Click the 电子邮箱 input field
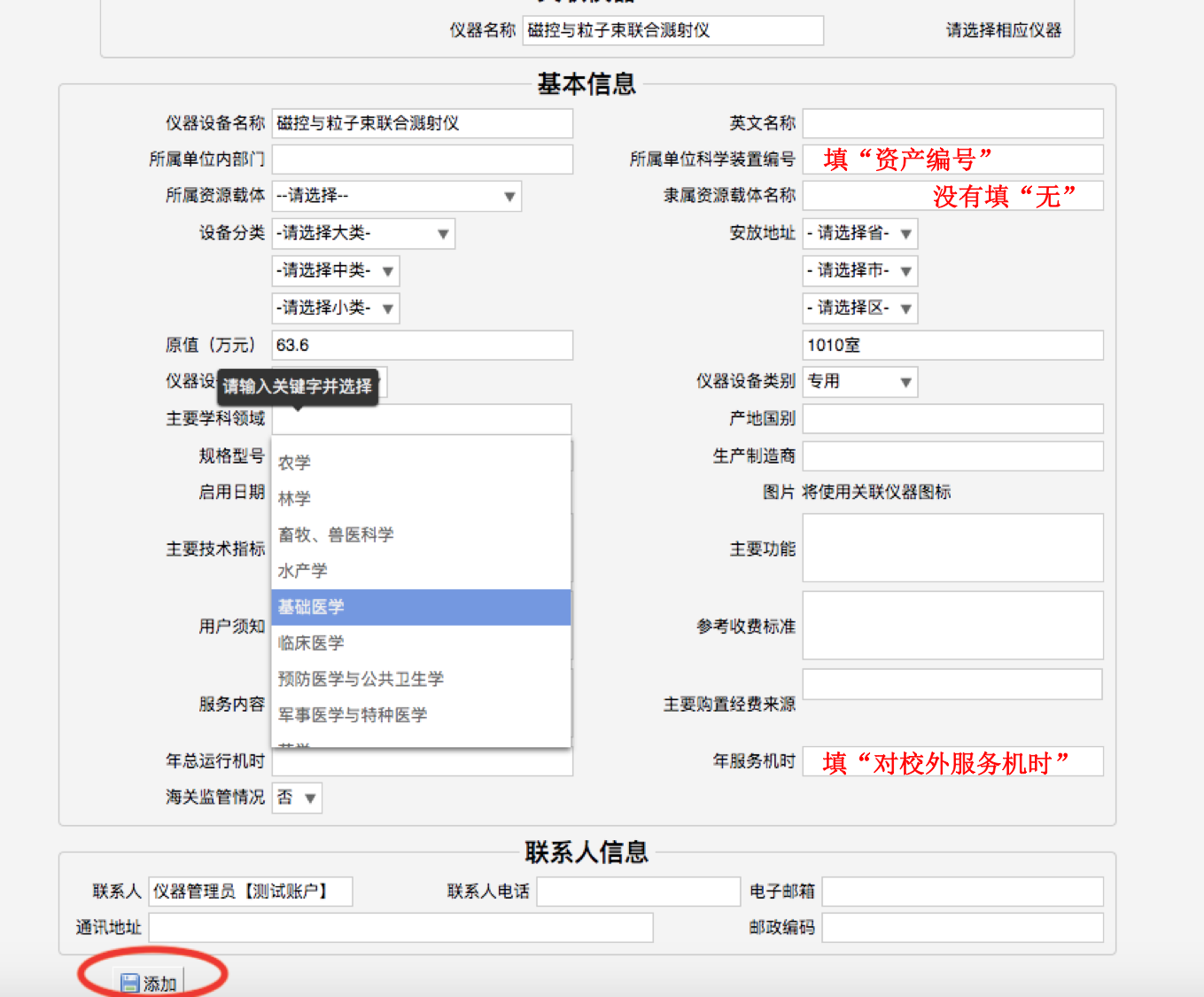This screenshot has width=1204, height=997. [963, 892]
